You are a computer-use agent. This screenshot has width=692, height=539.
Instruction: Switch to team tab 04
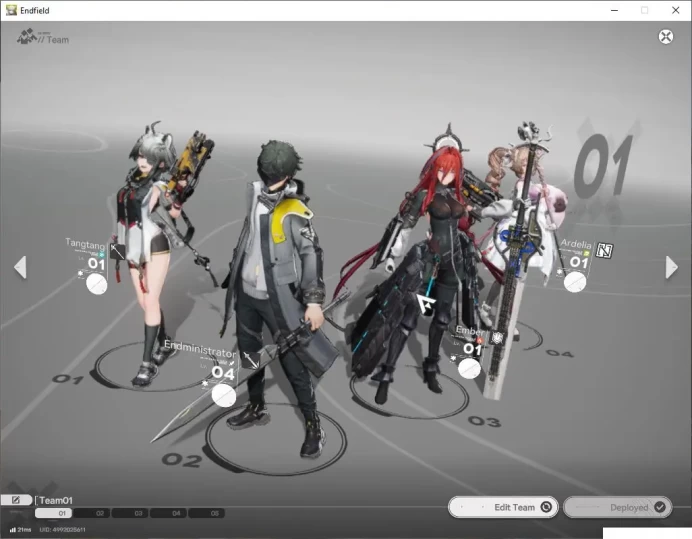point(169,513)
